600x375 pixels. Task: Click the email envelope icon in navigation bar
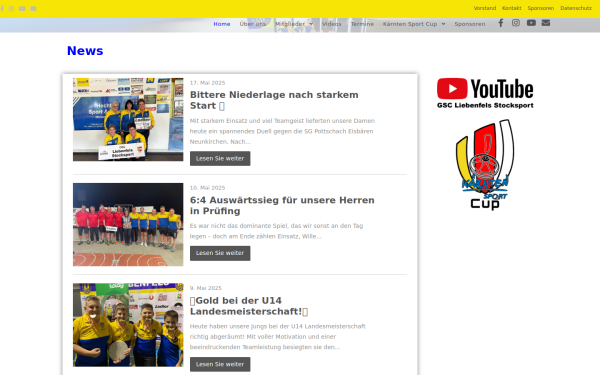click(546, 23)
